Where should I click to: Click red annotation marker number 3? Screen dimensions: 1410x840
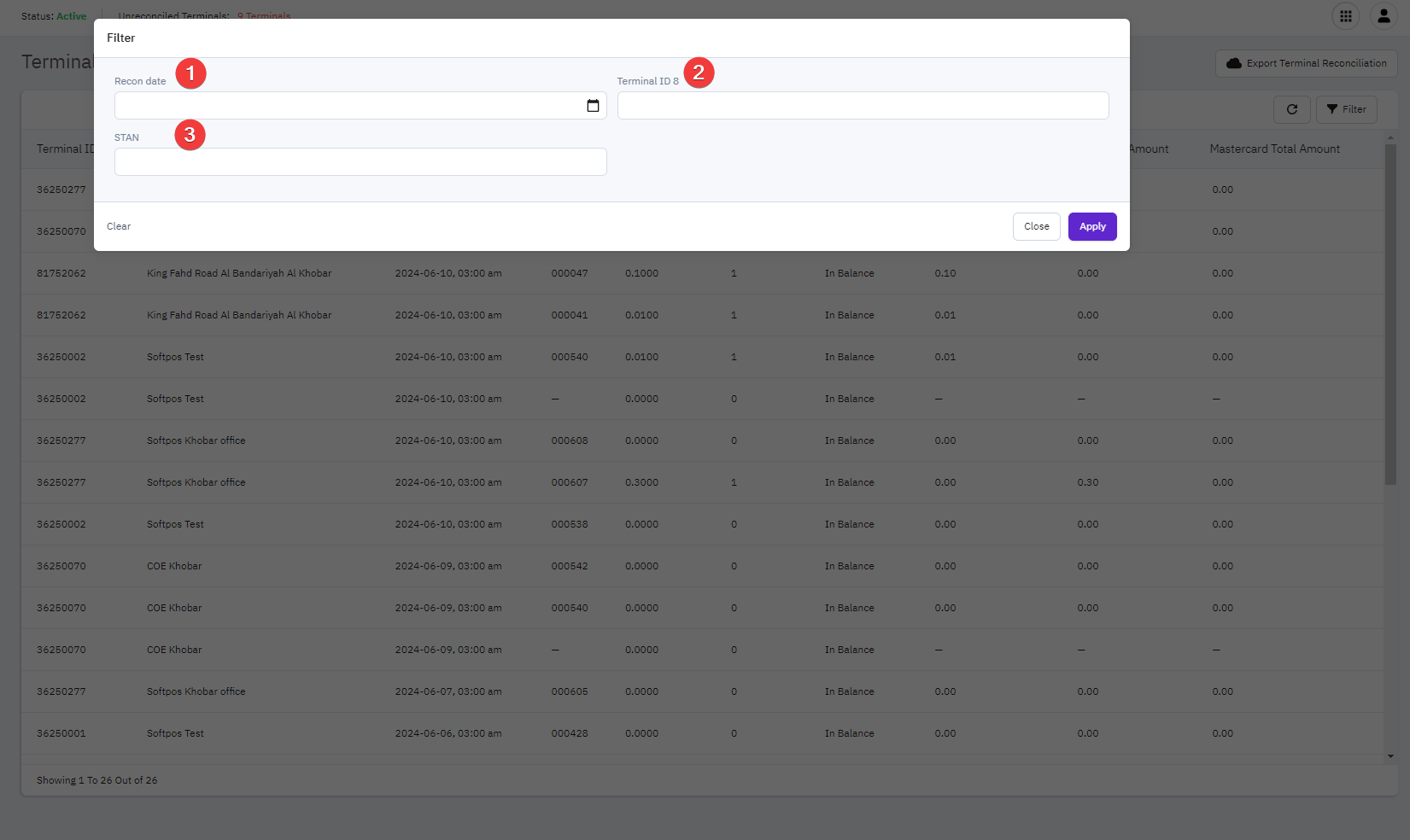(x=190, y=135)
